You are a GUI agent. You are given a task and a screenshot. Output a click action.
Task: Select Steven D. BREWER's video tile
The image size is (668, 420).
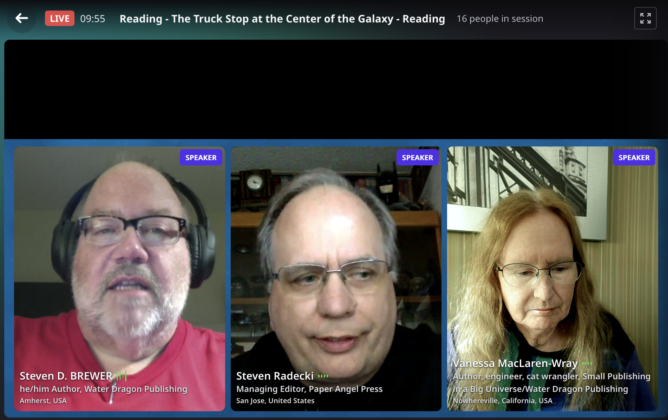coord(120,279)
